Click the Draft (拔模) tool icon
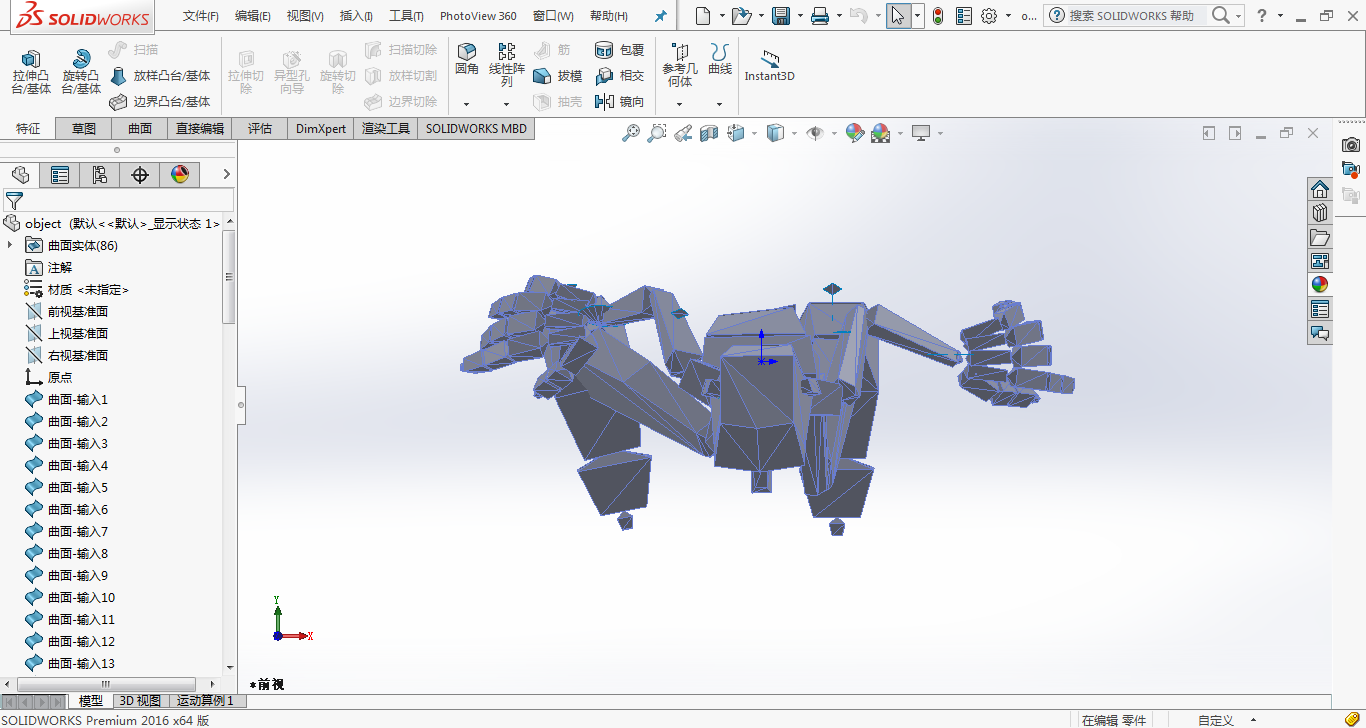The width and height of the screenshot is (1366, 728). click(541, 75)
